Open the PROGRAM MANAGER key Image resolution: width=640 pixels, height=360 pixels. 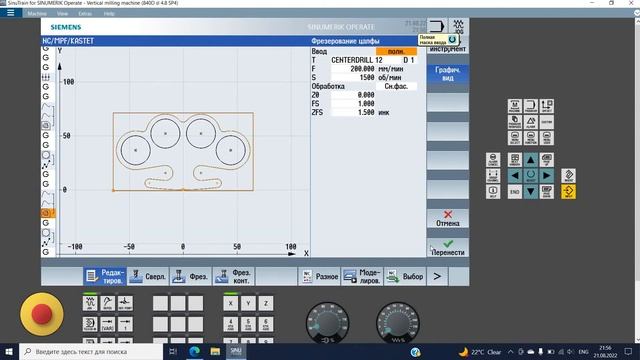[x=515, y=122]
